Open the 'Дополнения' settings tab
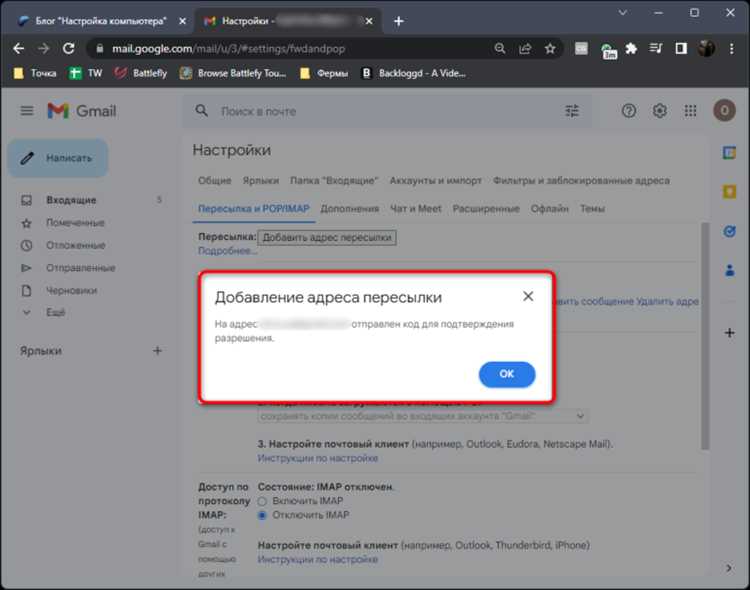The image size is (750, 590). point(350,209)
